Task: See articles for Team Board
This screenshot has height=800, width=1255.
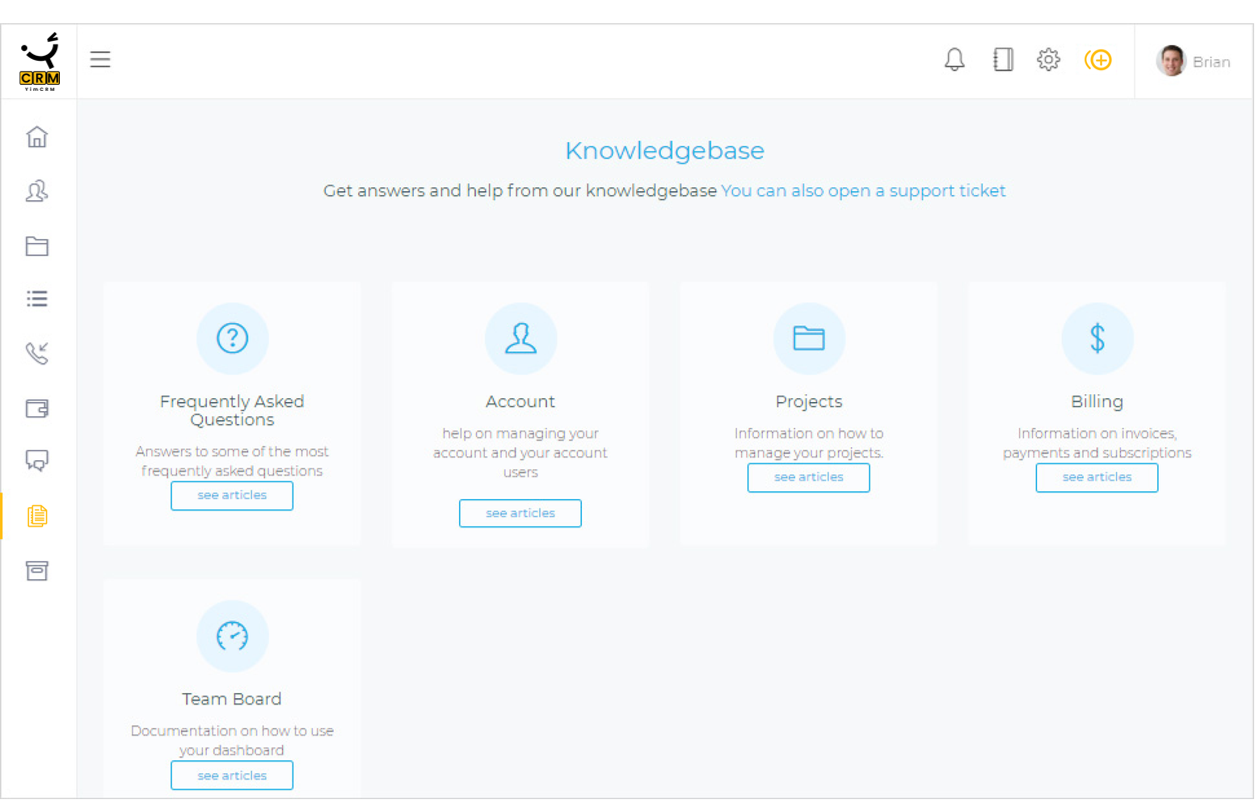Action: click(x=232, y=776)
